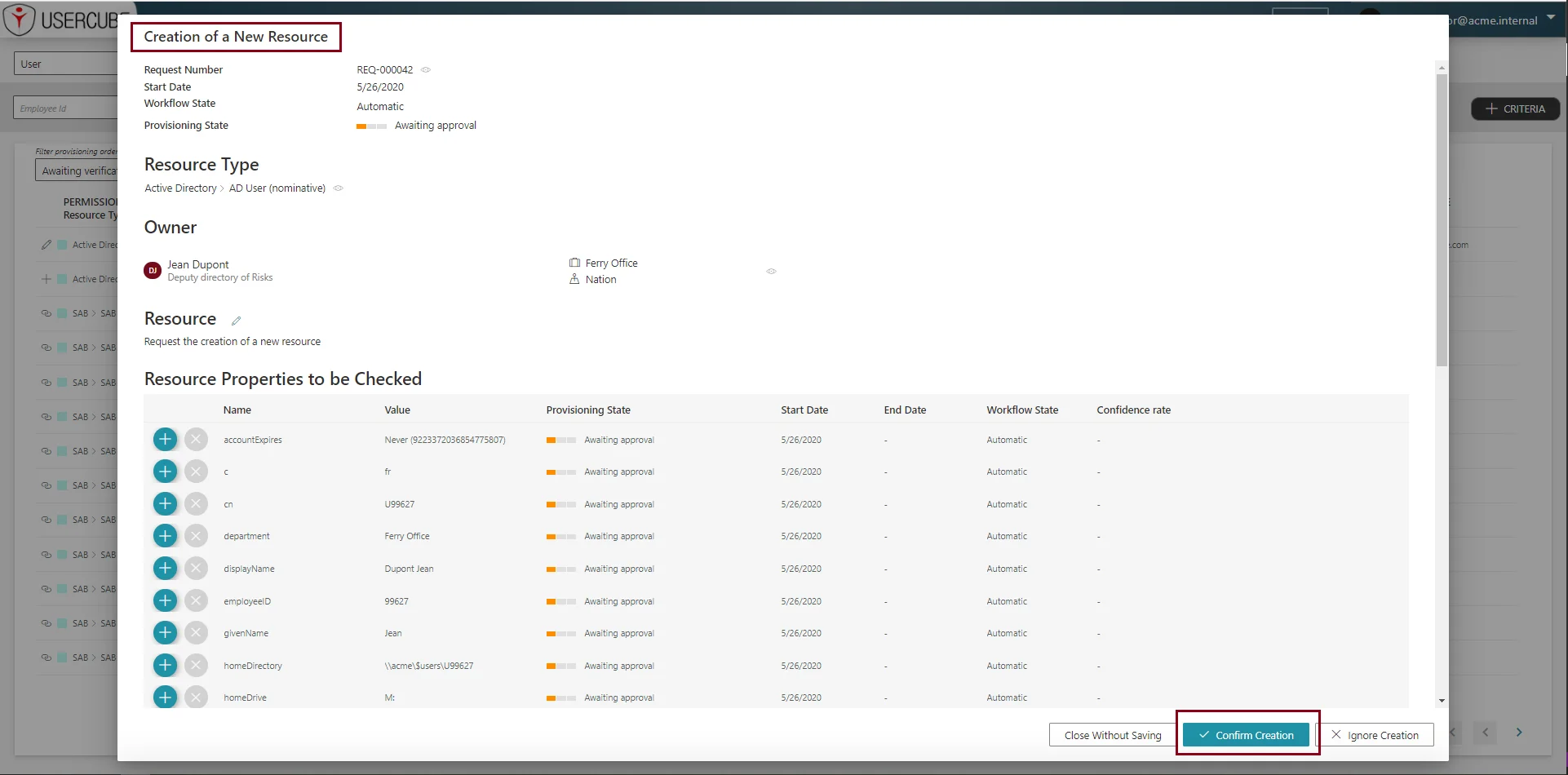The image size is (1568, 775).
Task: Decline the accountExpires property with X icon
Action: [x=196, y=440]
